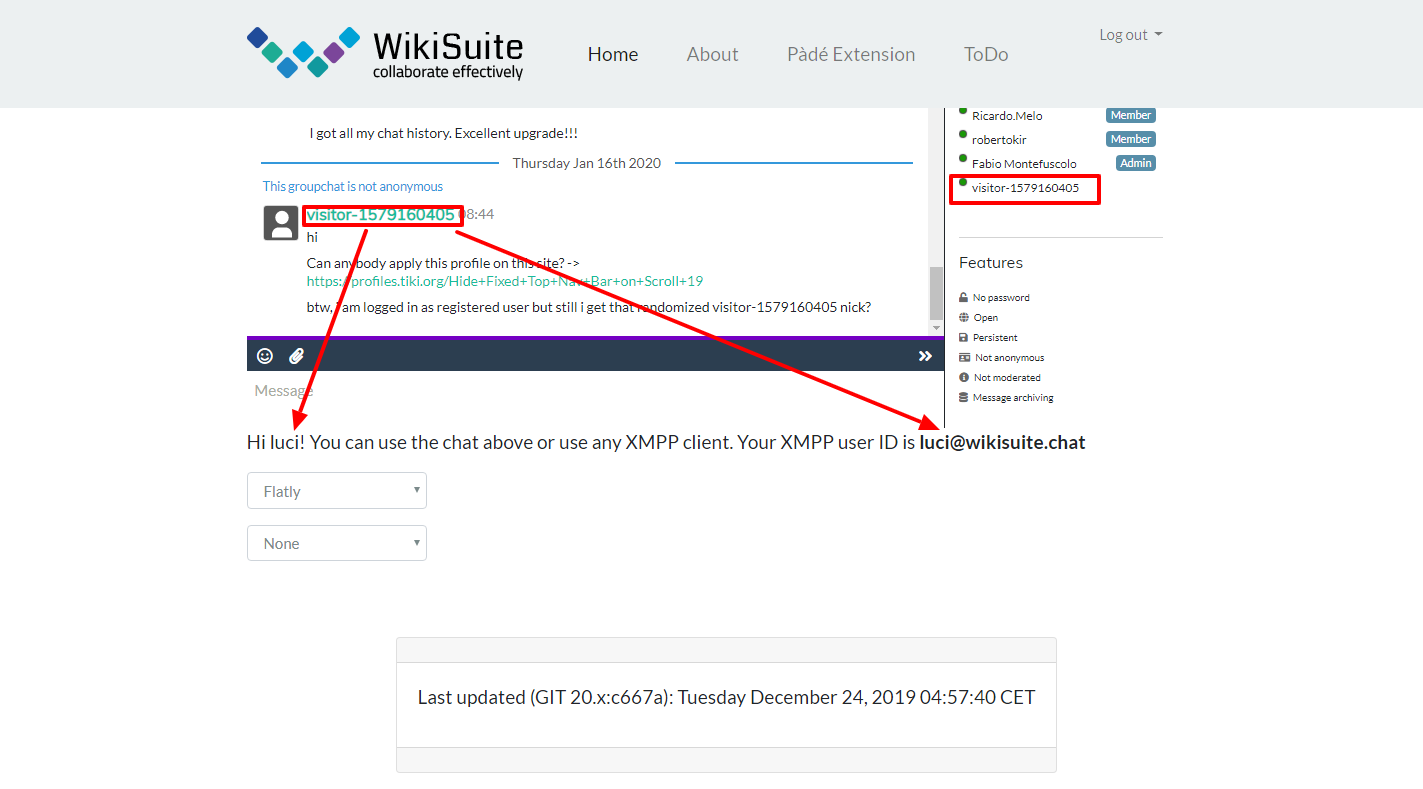Select robertokir in the occupants list
The image size is (1423, 789).
click(x=999, y=140)
